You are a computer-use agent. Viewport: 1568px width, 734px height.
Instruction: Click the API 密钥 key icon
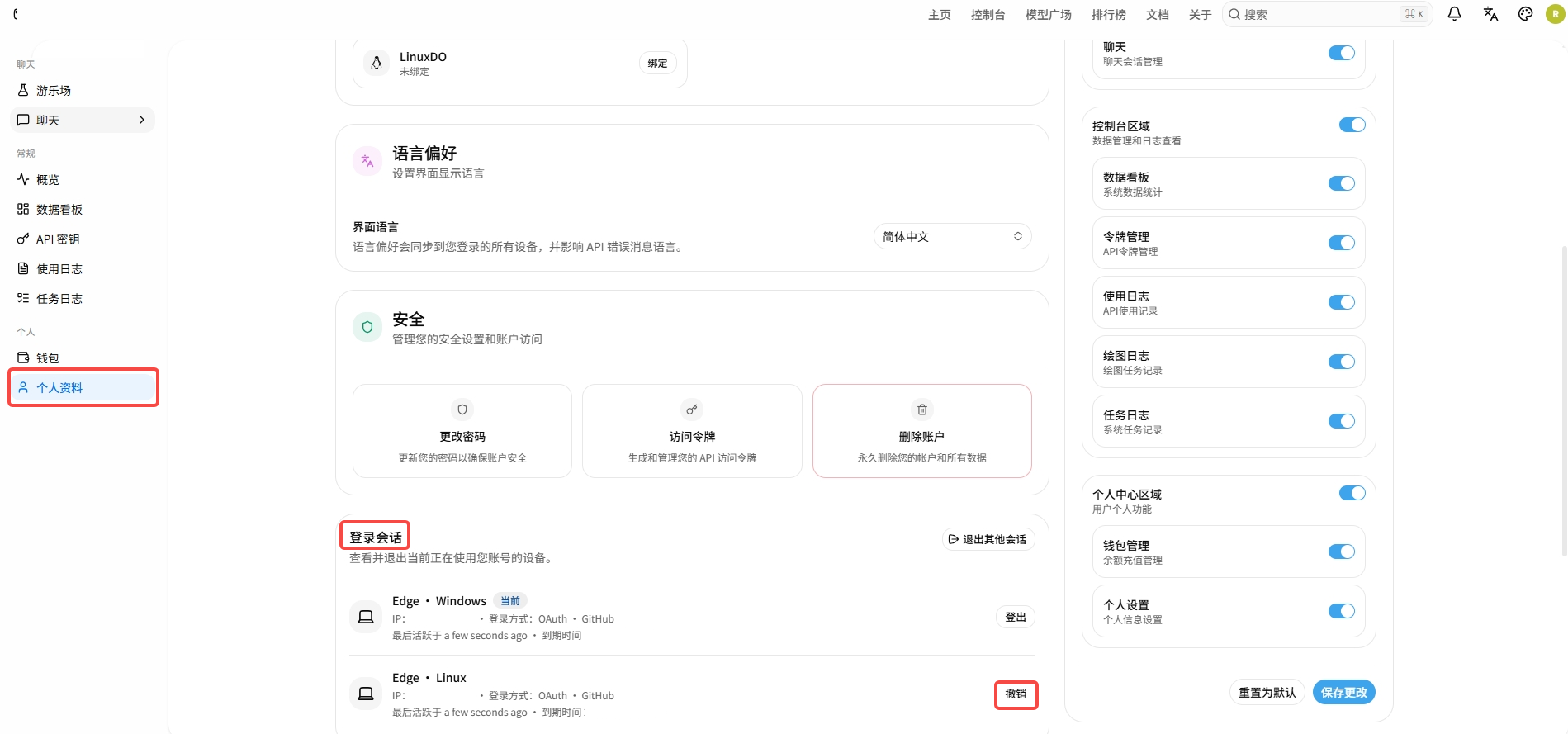click(23, 239)
